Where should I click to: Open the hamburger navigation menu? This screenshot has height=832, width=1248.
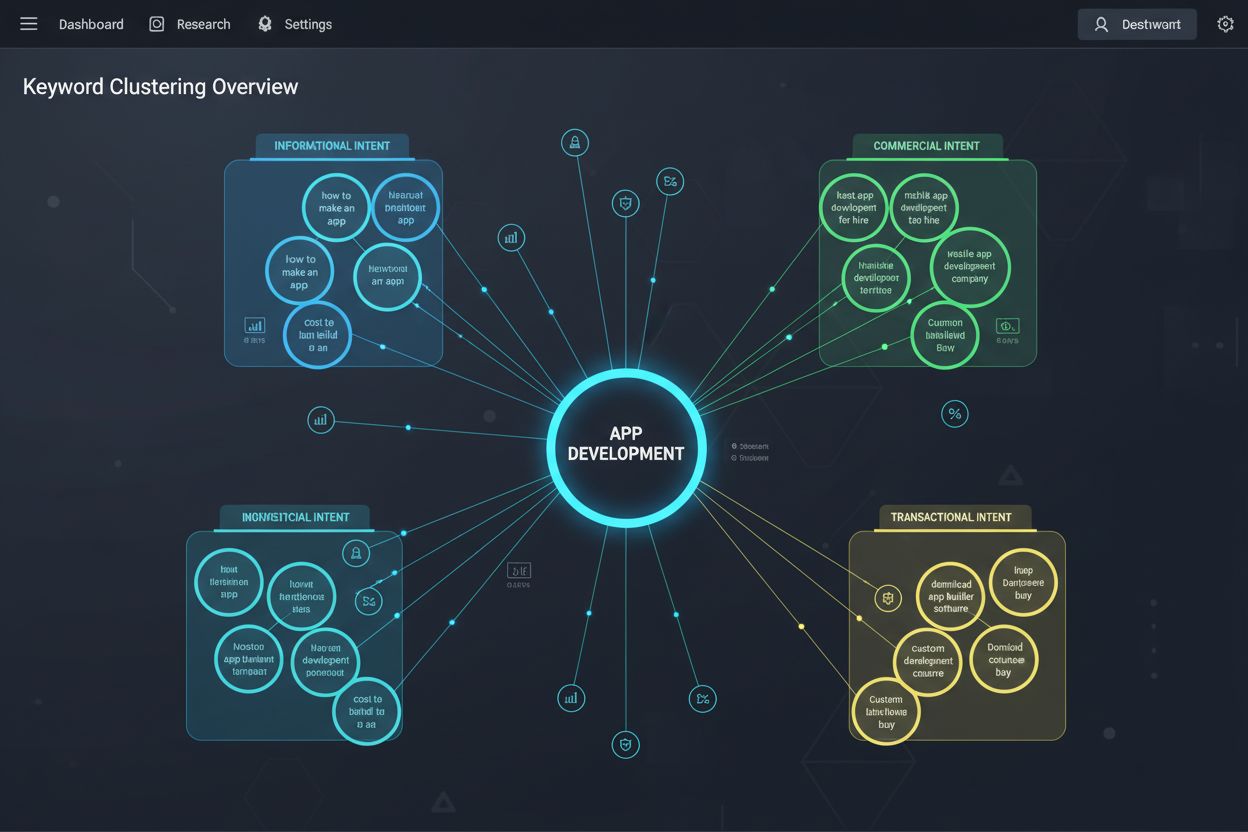coord(28,24)
